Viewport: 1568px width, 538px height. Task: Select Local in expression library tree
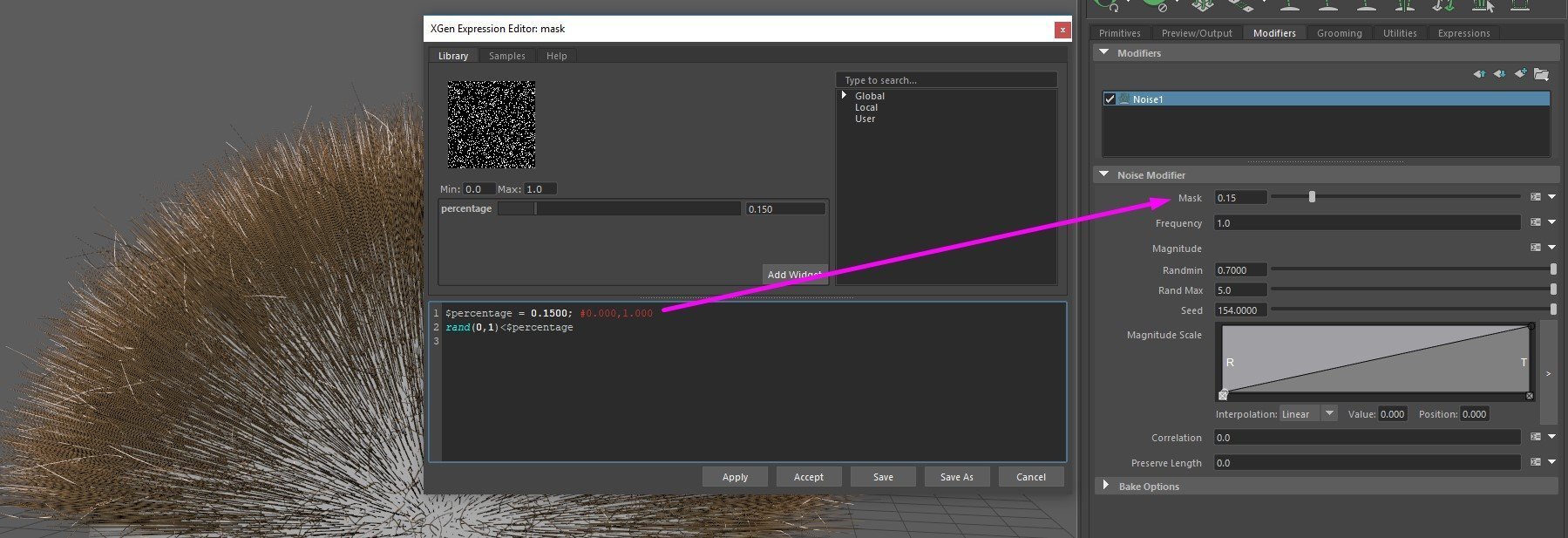tap(865, 107)
